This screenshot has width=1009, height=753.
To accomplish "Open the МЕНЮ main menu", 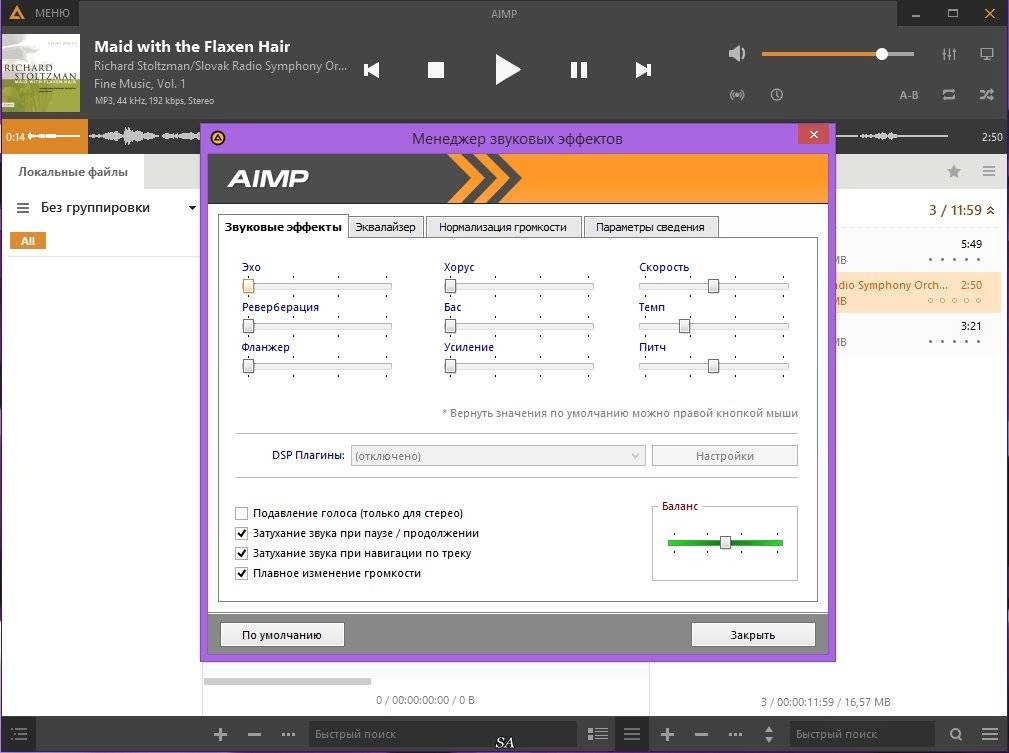I will click(52, 13).
